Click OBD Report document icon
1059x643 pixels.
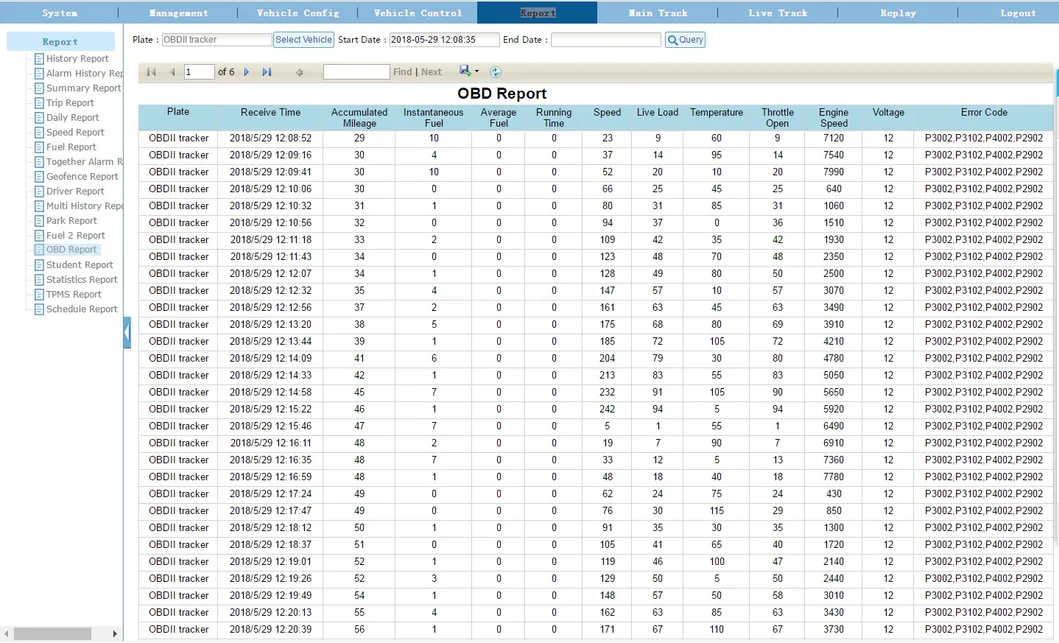coord(39,250)
